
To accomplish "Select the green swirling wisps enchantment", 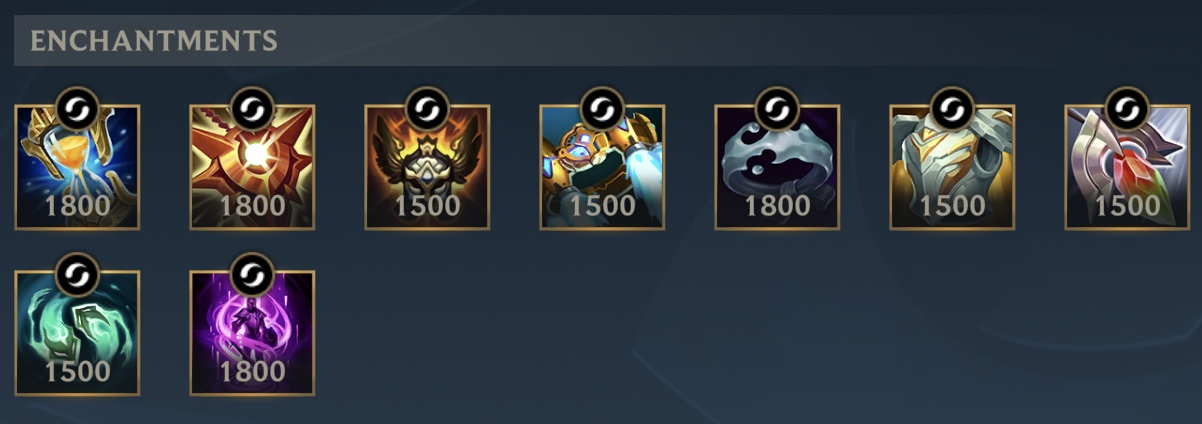I will tap(77, 333).
